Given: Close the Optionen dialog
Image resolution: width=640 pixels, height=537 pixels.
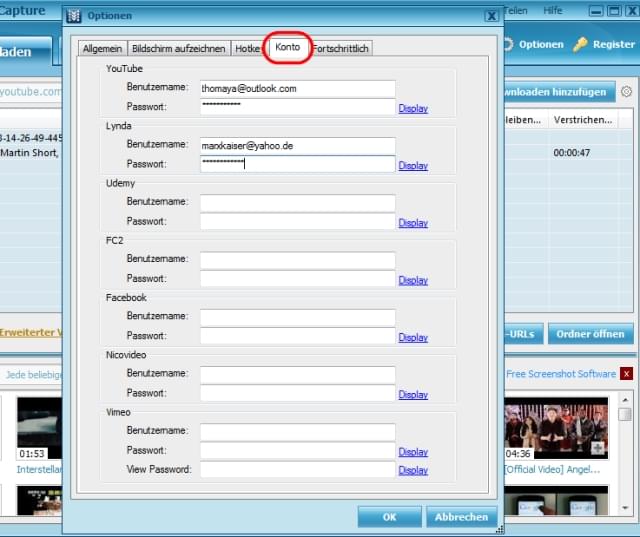Looking at the screenshot, I should [x=492, y=16].
